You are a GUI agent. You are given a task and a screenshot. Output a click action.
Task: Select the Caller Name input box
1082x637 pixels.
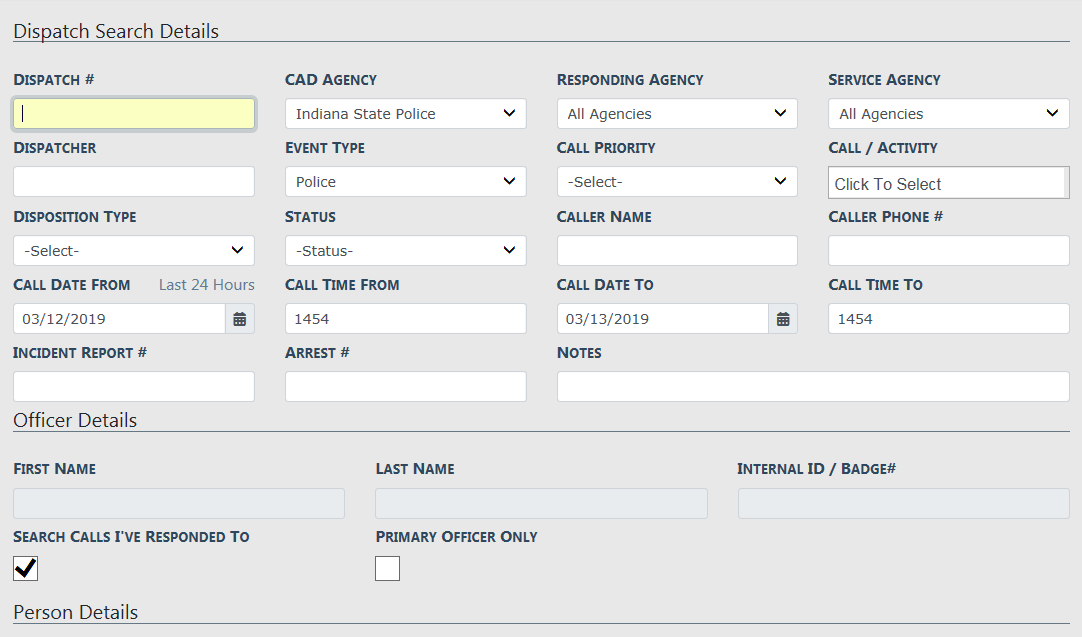point(677,250)
